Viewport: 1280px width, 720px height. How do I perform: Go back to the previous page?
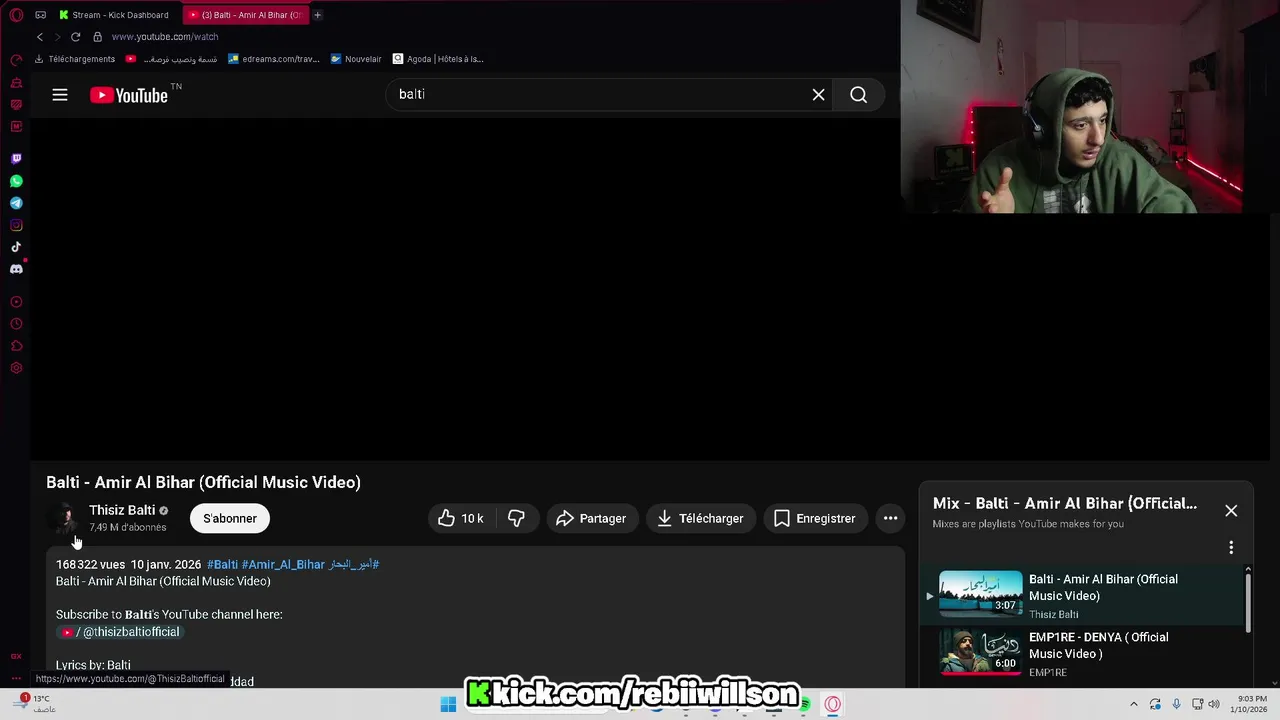[x=40, y=37]
